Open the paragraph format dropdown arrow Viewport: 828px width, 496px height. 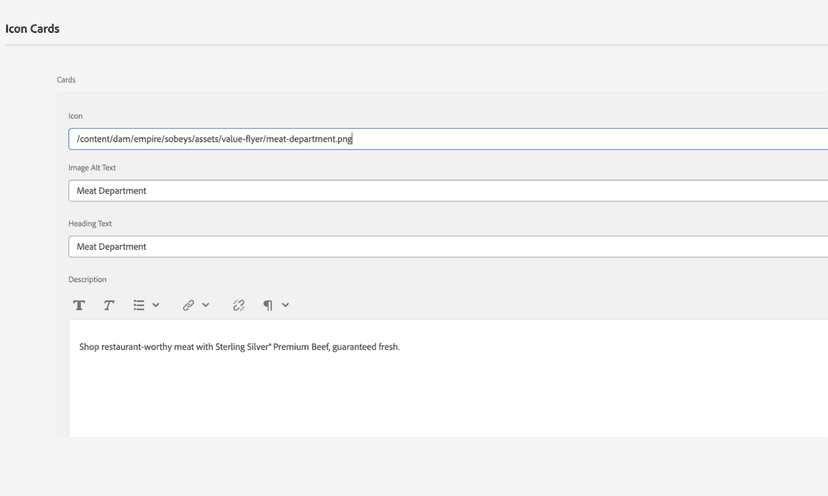pos(285,305)
